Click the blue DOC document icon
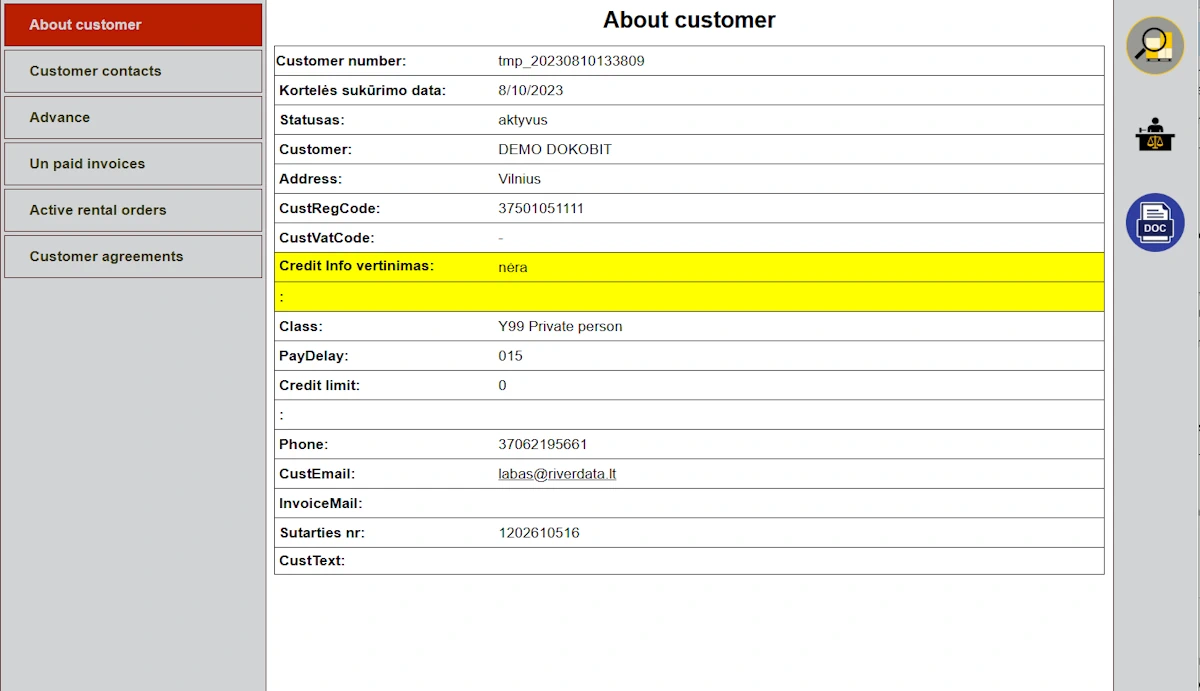This screenshot has height=691, width=1200. tap(1155, 222)
